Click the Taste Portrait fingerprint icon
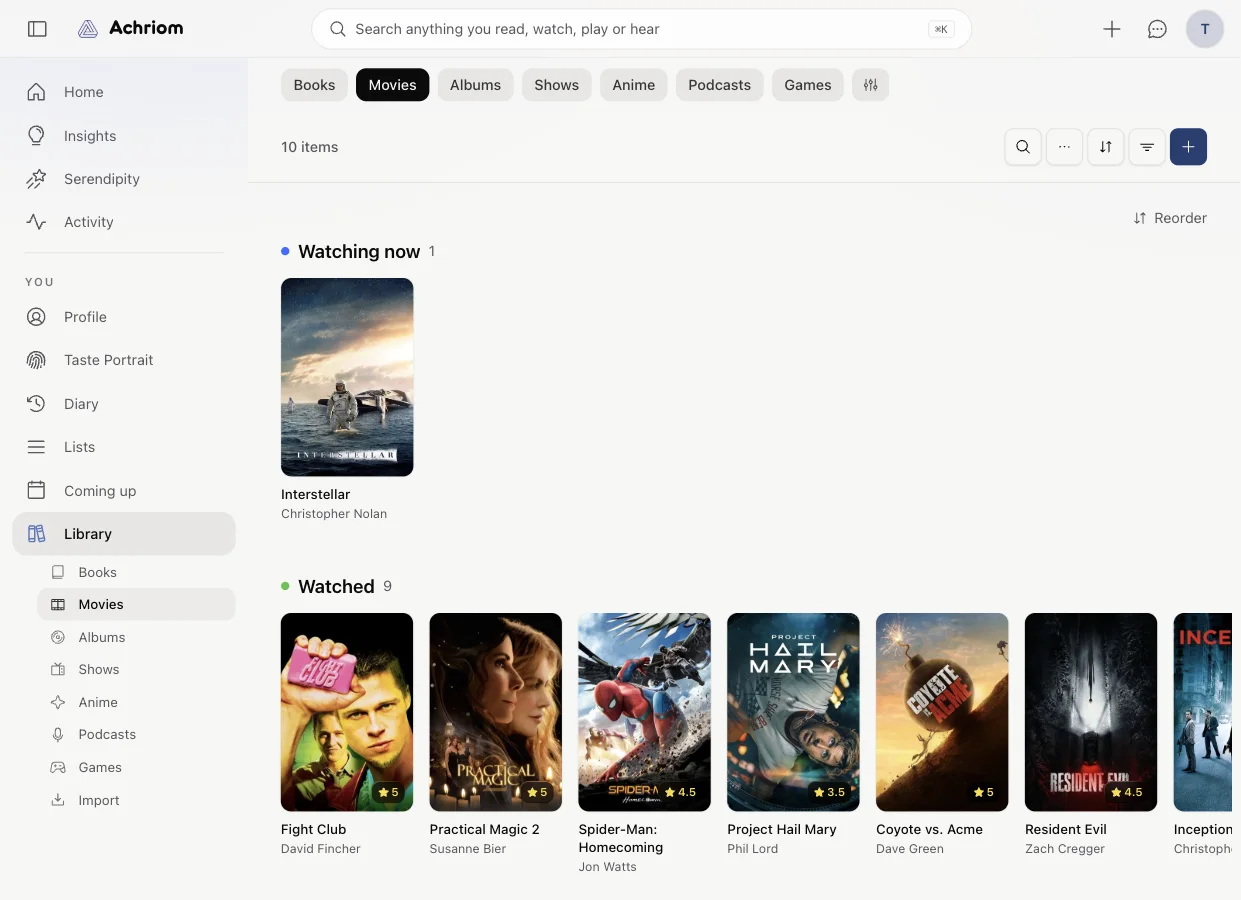This screenshot has width=1241, height=900. [37, 360]
